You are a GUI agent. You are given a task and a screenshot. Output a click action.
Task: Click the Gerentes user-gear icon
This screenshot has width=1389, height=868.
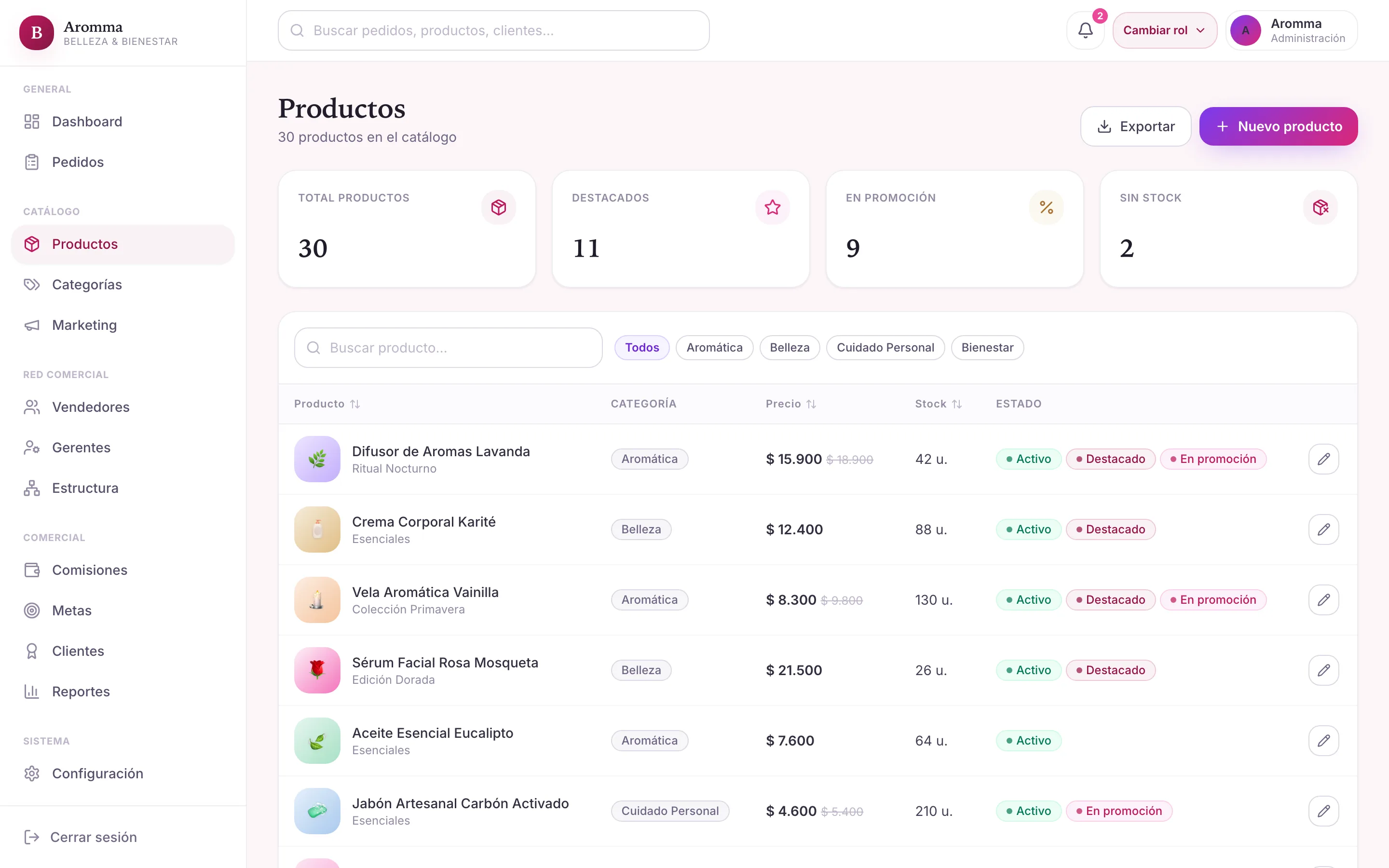pos(32,448)
